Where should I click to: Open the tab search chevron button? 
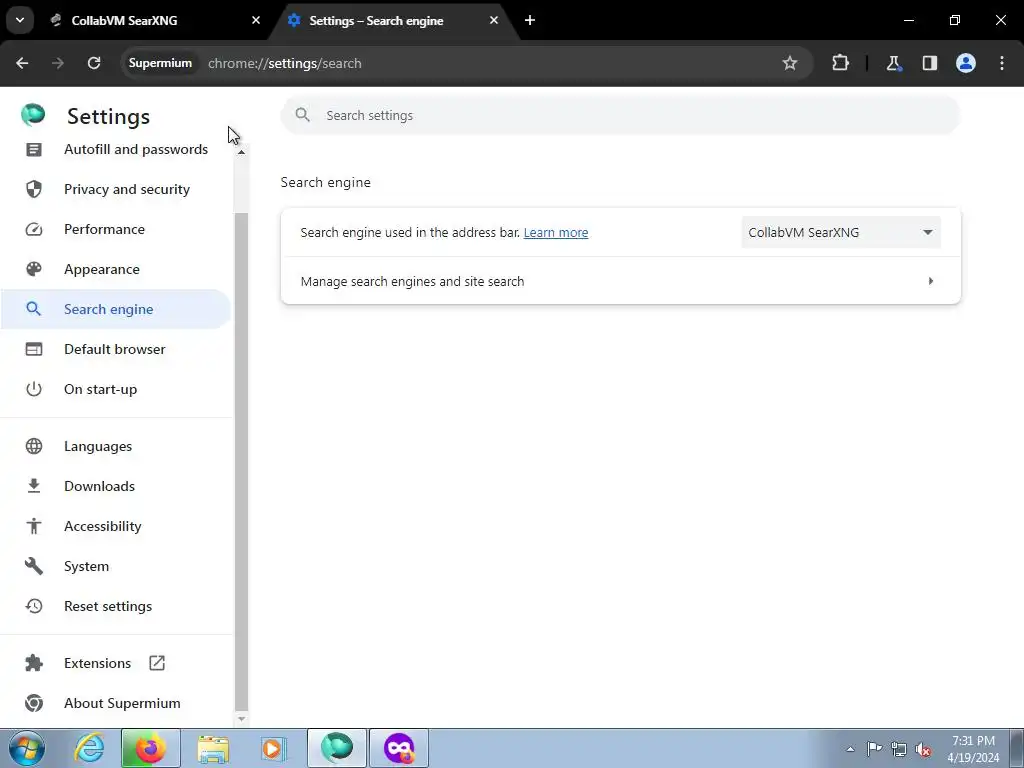point(20,20)
